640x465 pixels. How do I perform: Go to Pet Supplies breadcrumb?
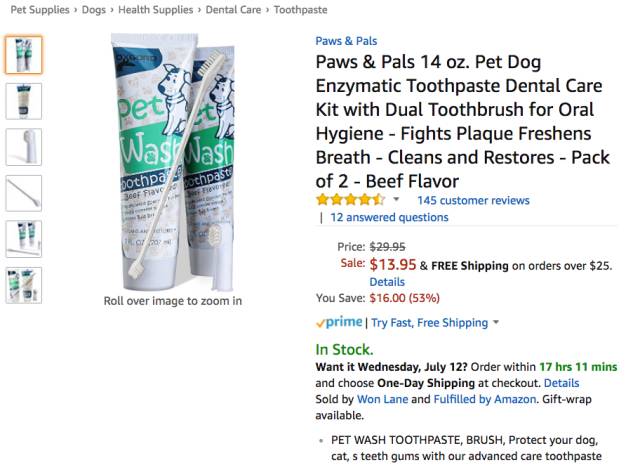40,9
